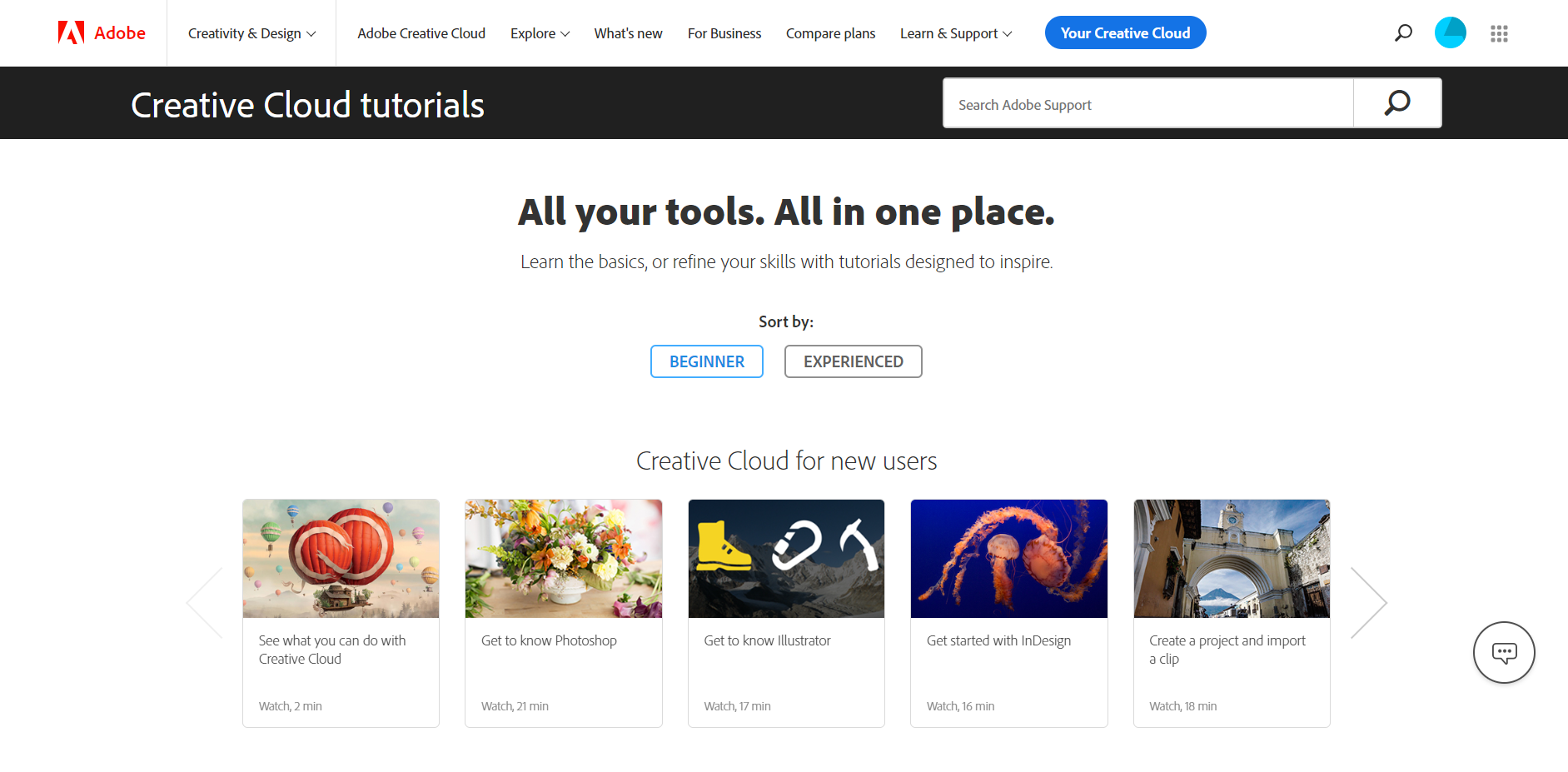Click the Creative Cloud tutorials heading
The width and height of the screenshot is (1568, 772).
(x=307, y=105)
